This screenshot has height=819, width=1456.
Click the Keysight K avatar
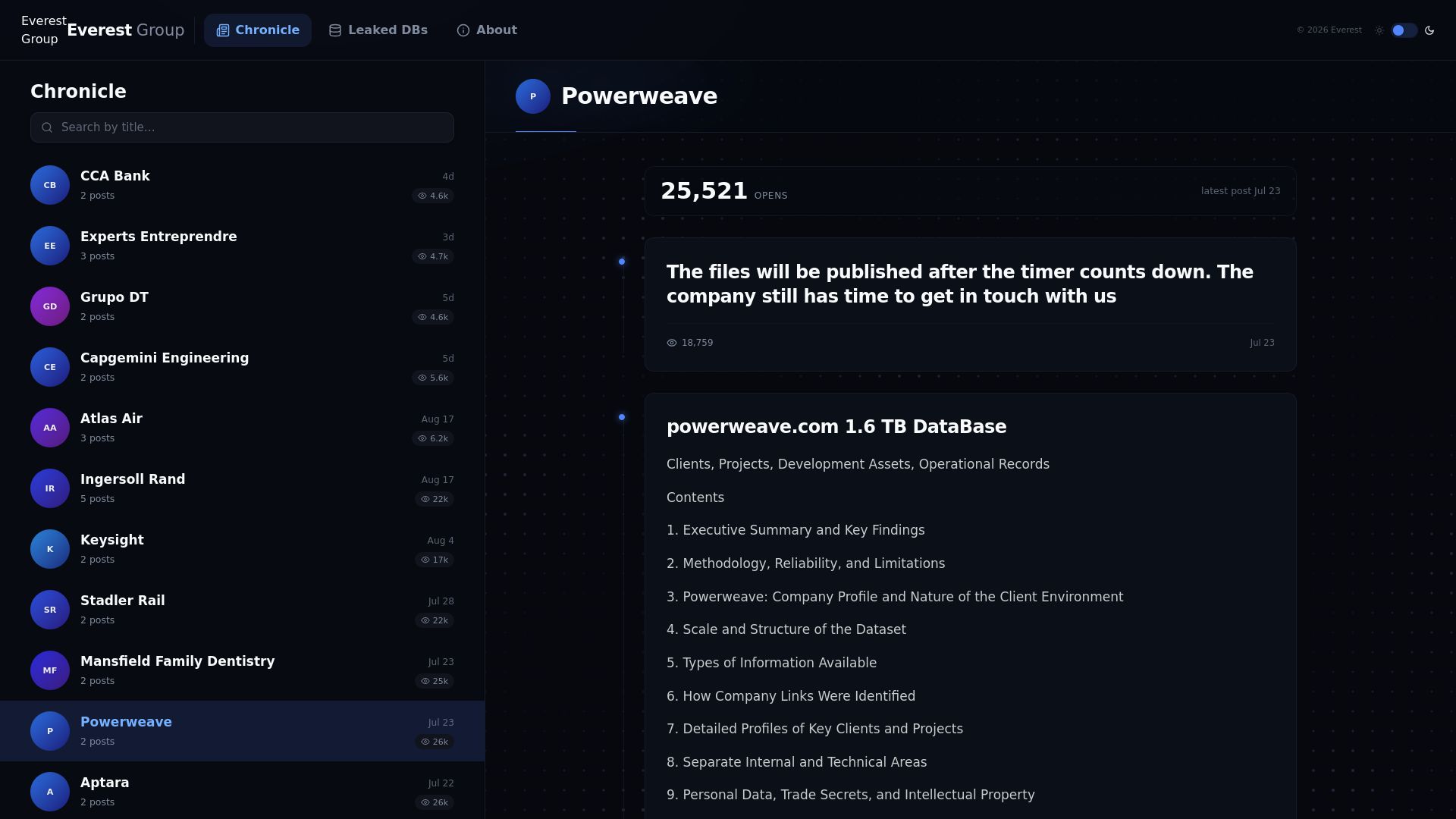coord(50,549)
